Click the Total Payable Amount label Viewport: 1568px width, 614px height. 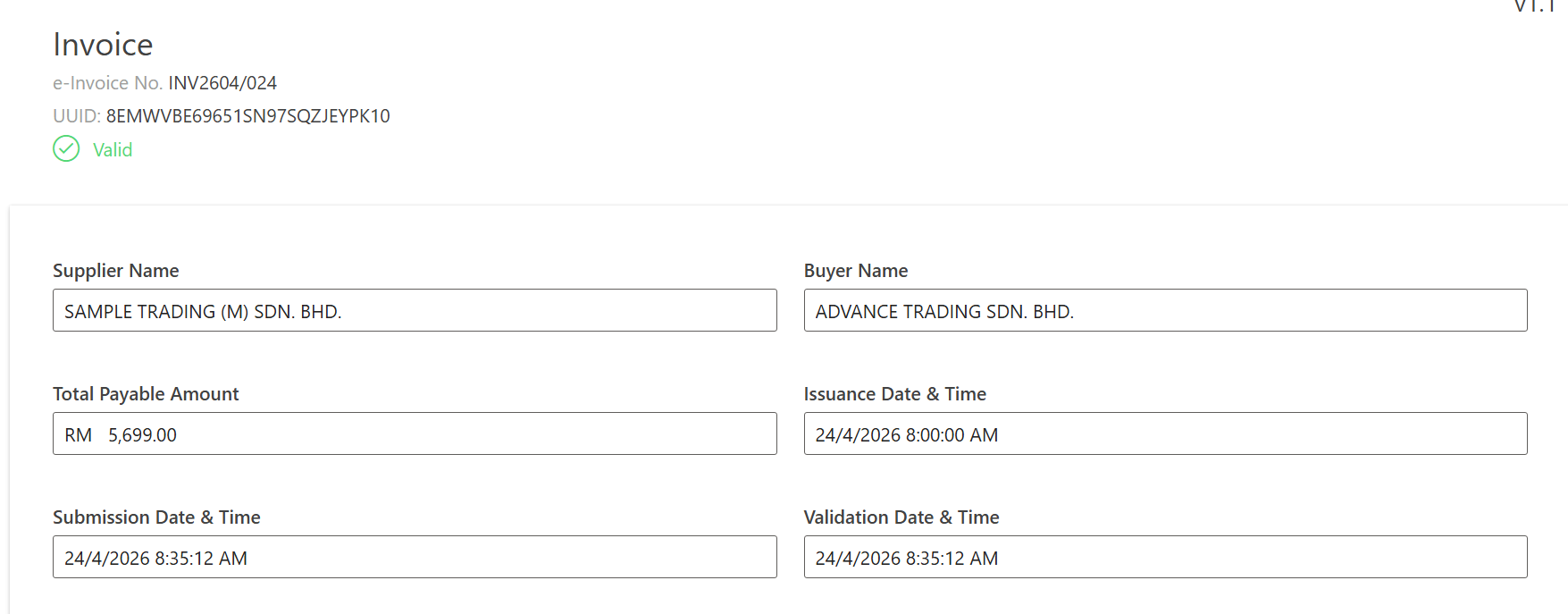(x=146, y=394)
